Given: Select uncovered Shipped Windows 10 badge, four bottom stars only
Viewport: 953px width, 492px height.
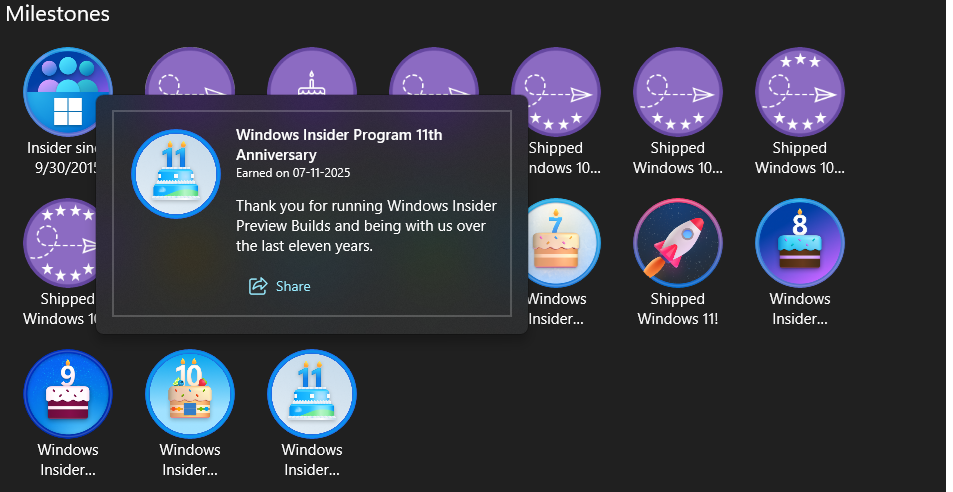Looking at the screenshot, I should (x=678, y=92).
